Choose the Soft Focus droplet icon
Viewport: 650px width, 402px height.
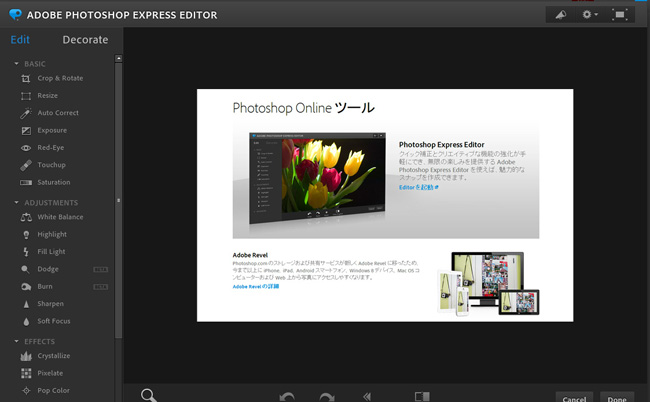[26, 322]
